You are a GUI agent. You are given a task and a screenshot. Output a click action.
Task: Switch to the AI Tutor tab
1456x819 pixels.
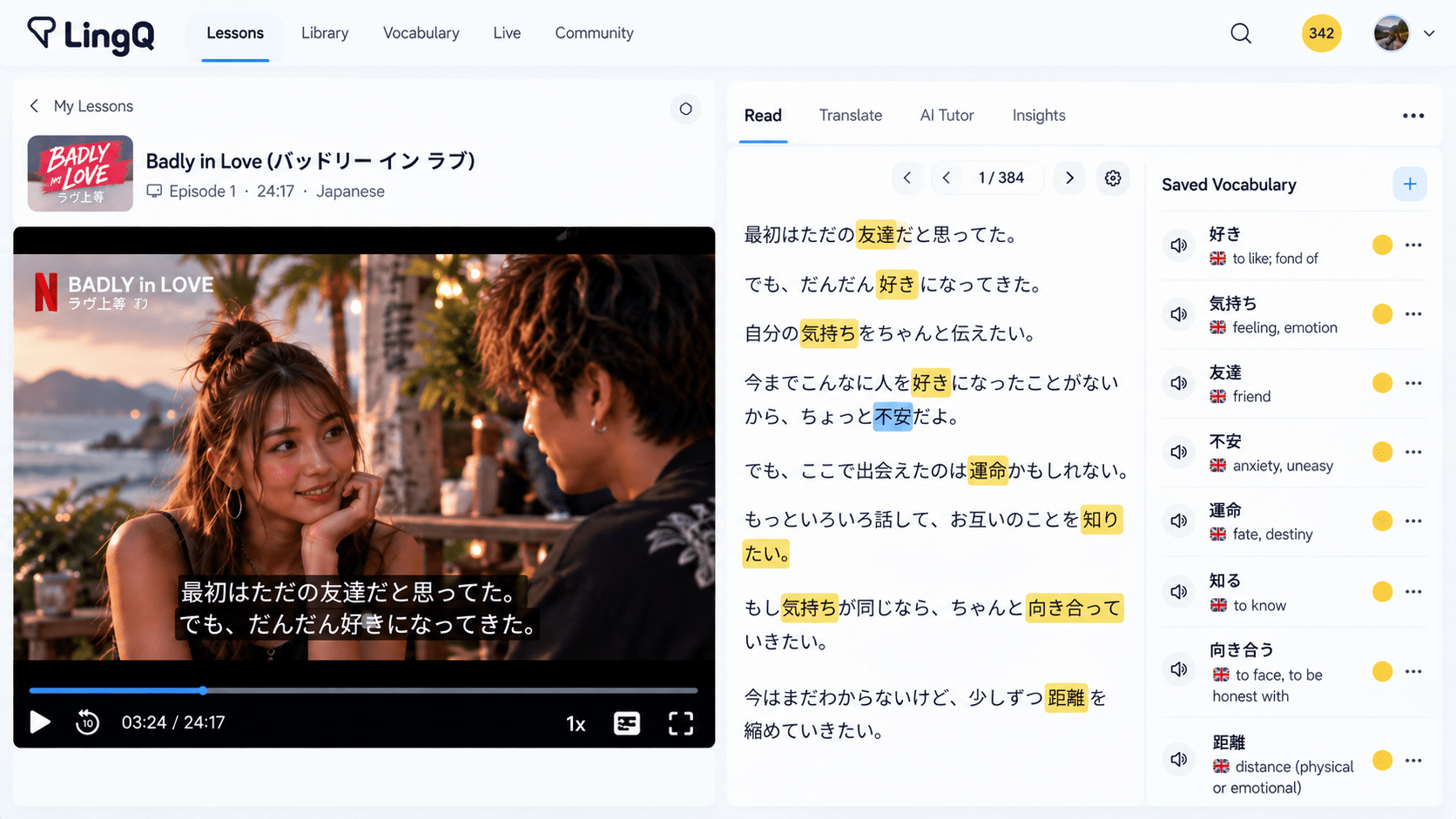coord(947,116)
